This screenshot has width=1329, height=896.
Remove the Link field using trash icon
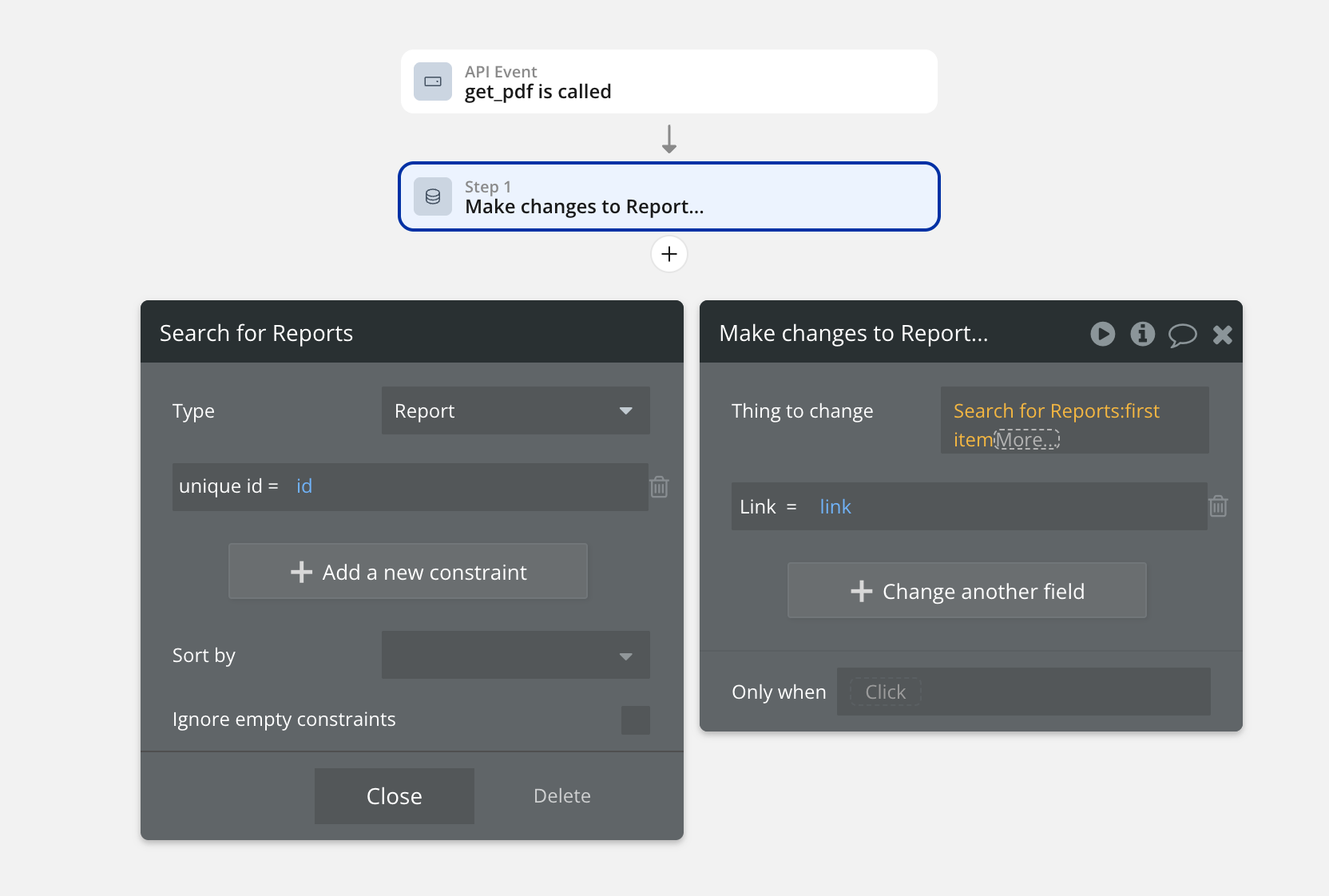click(1218, 506)
